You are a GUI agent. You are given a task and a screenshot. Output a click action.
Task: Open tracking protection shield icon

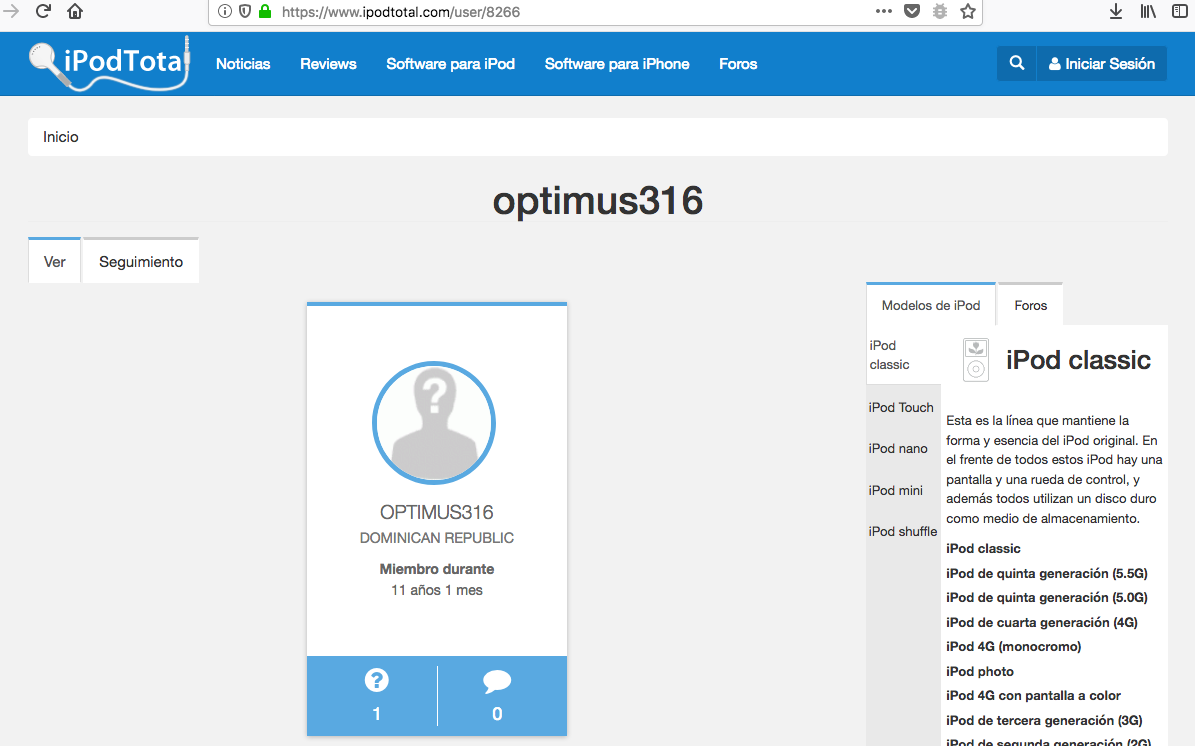pyautogui.click(x=245, y=11)
